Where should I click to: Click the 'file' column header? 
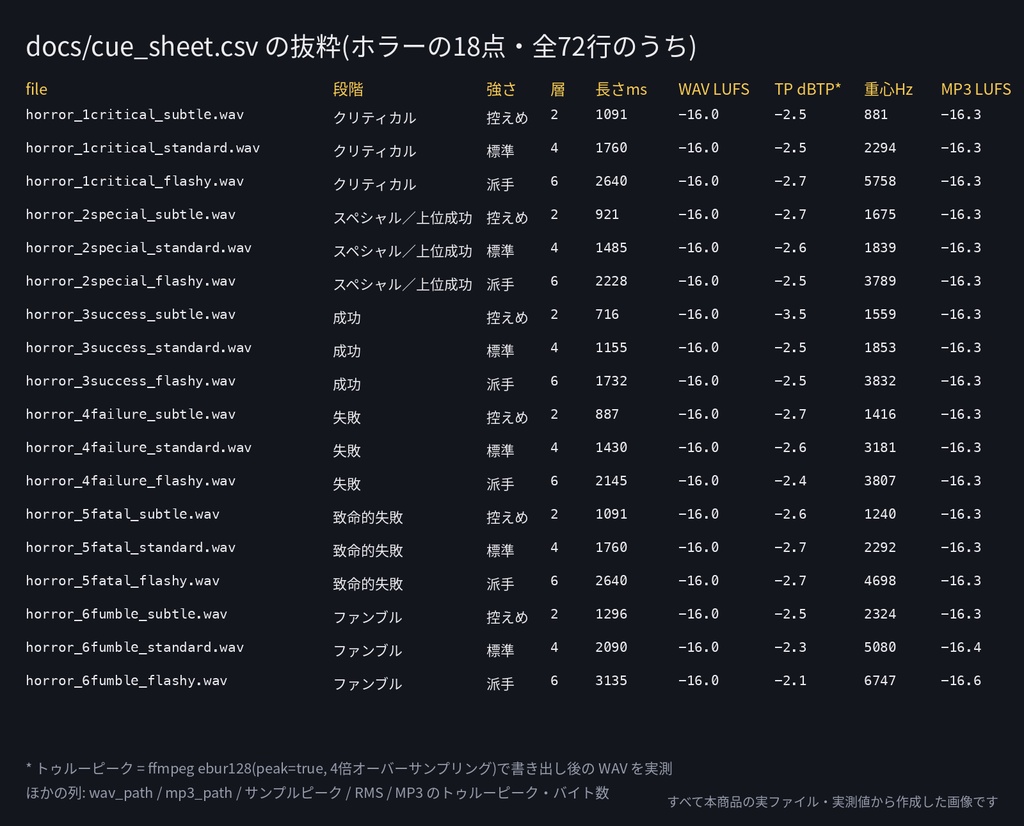click(37, 89)
